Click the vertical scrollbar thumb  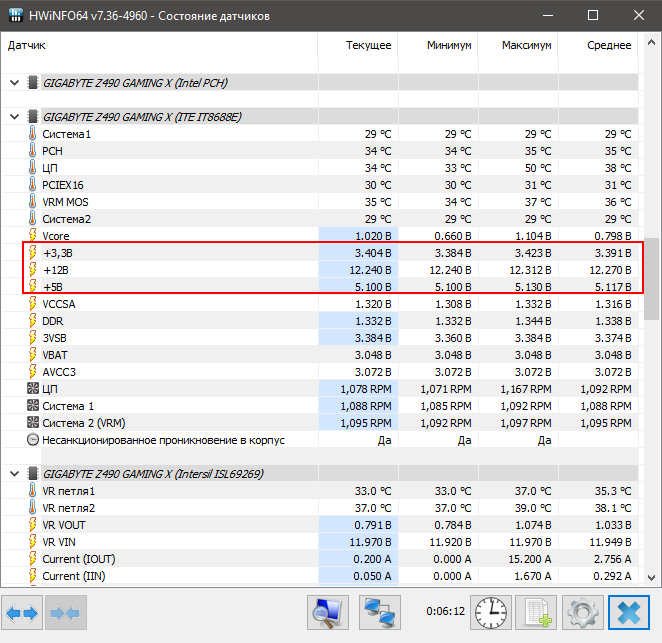(651, 278)
